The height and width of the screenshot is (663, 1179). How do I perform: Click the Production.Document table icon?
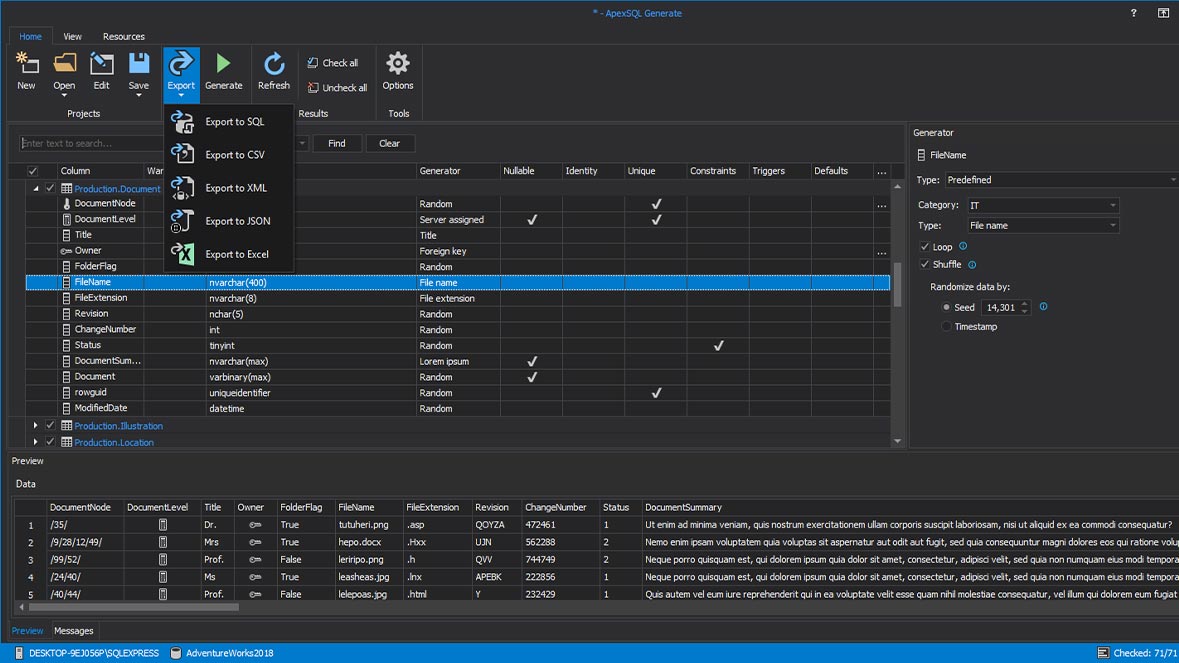pyautogui.click(x=66, y=188)
